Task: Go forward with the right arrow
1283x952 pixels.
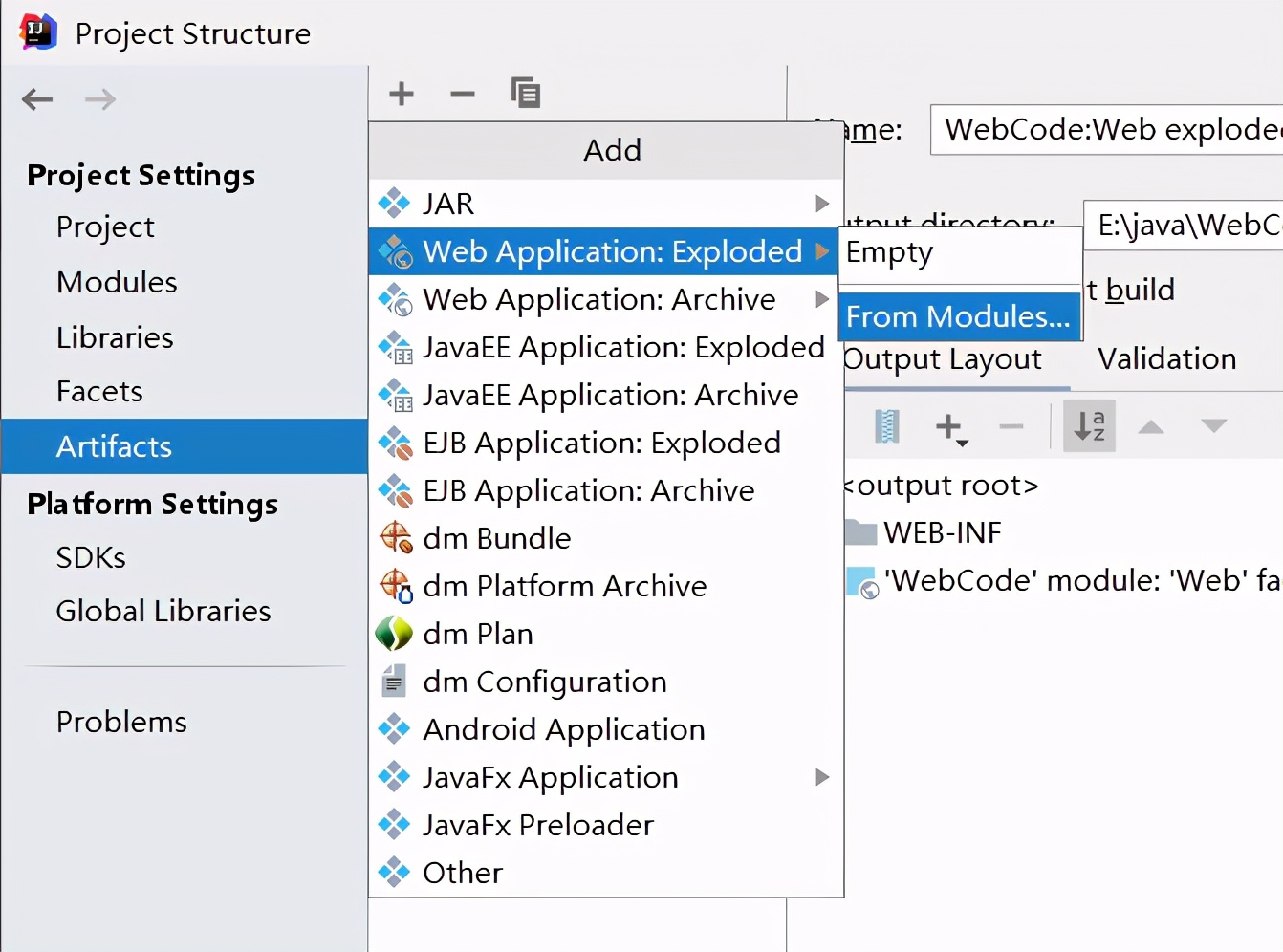Action: tap(100, 99)
